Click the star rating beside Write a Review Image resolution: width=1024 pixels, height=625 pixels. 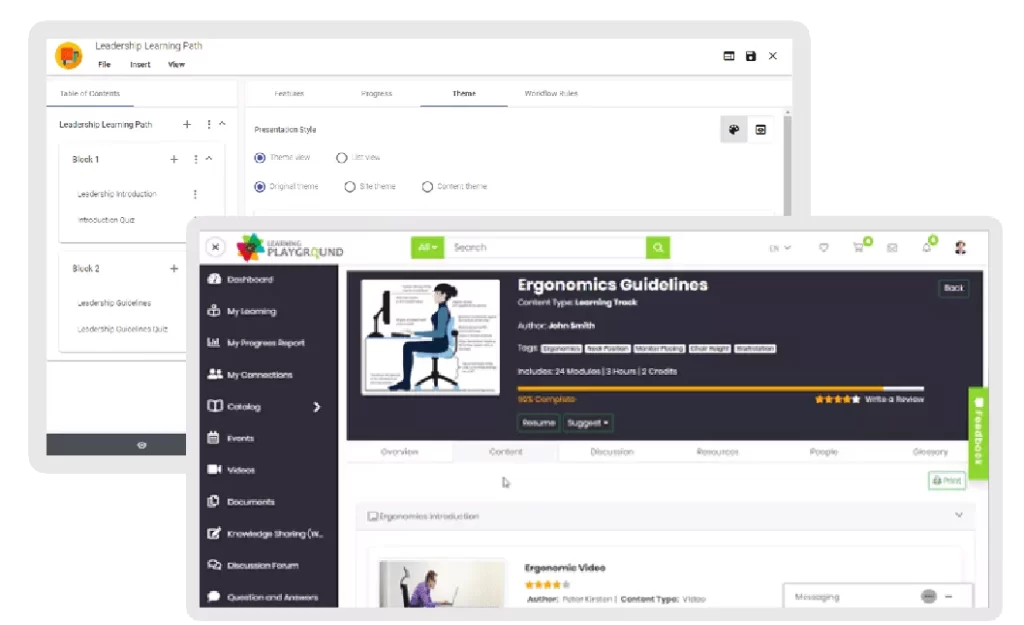click(x=837, y=399)
